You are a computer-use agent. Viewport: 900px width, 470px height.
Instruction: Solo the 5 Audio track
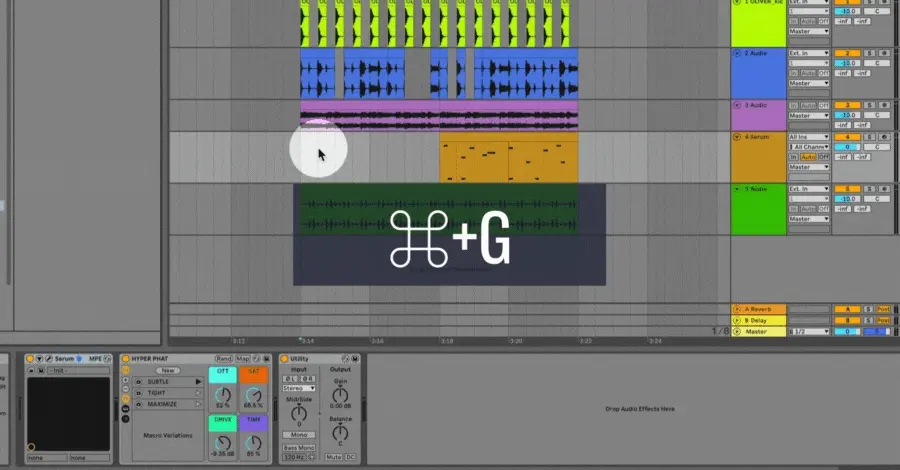pyautogui.click(x=869, y=188)
